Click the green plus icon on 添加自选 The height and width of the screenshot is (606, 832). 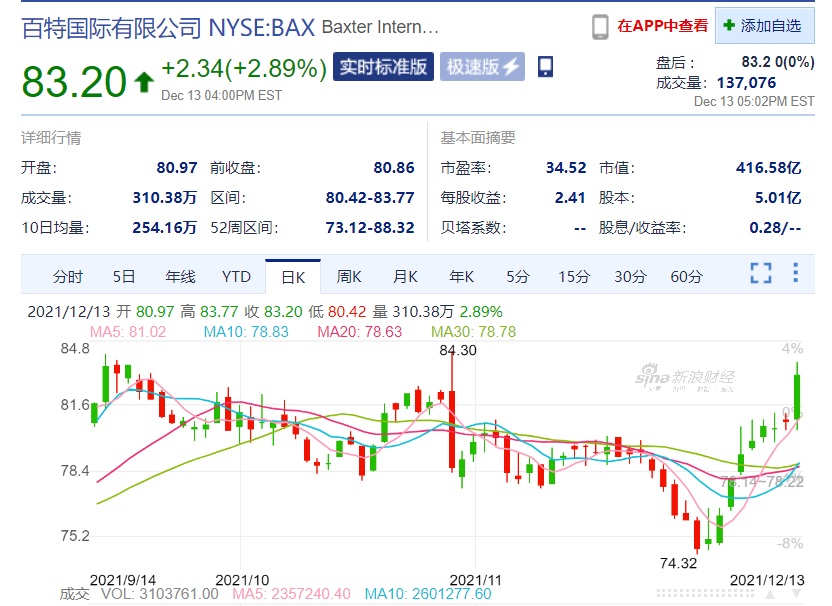pos(729,25)
